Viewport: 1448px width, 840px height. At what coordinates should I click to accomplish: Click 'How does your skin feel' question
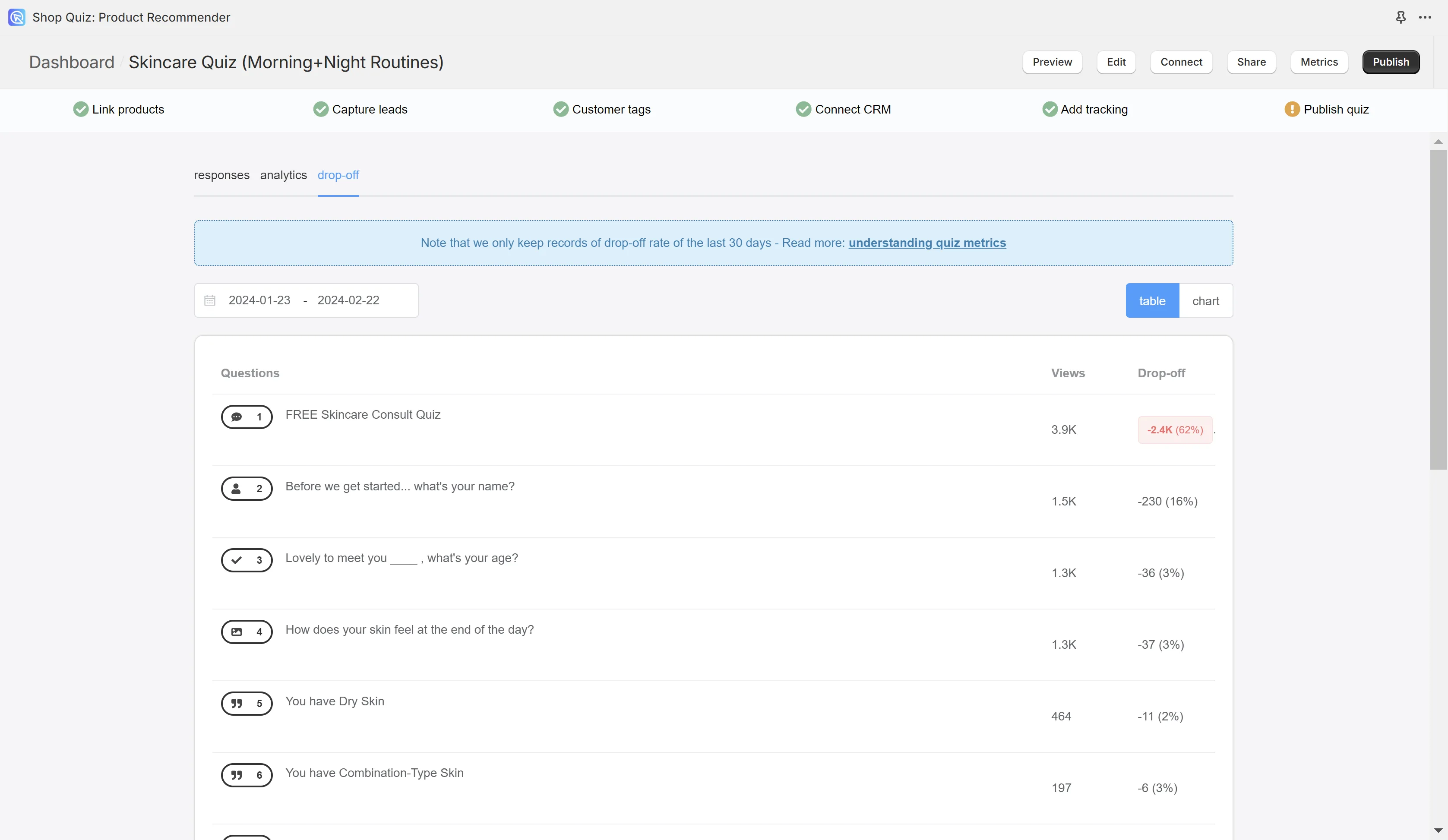click(410, 630)
